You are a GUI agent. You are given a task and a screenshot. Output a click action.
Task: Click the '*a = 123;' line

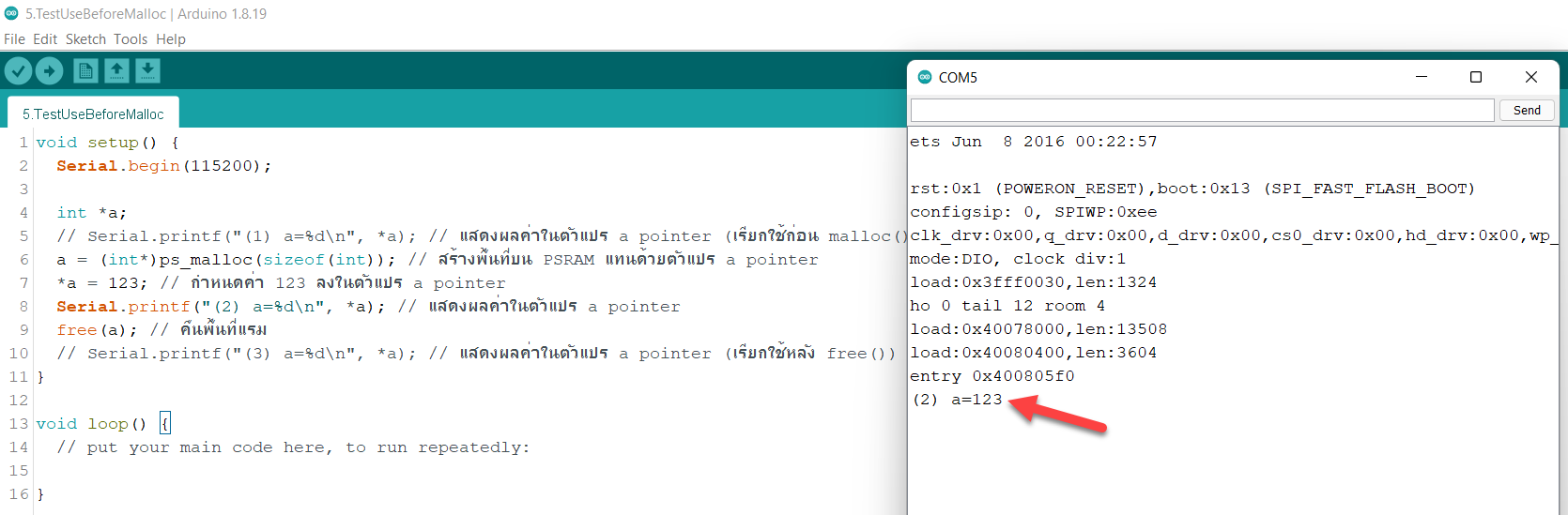(281, 283)
